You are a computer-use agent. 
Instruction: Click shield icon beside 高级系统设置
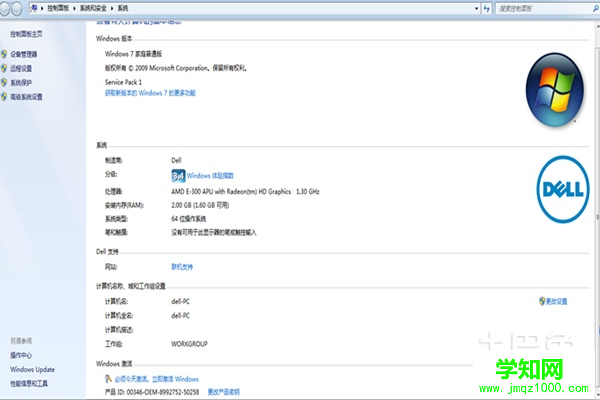click(4, 96)
